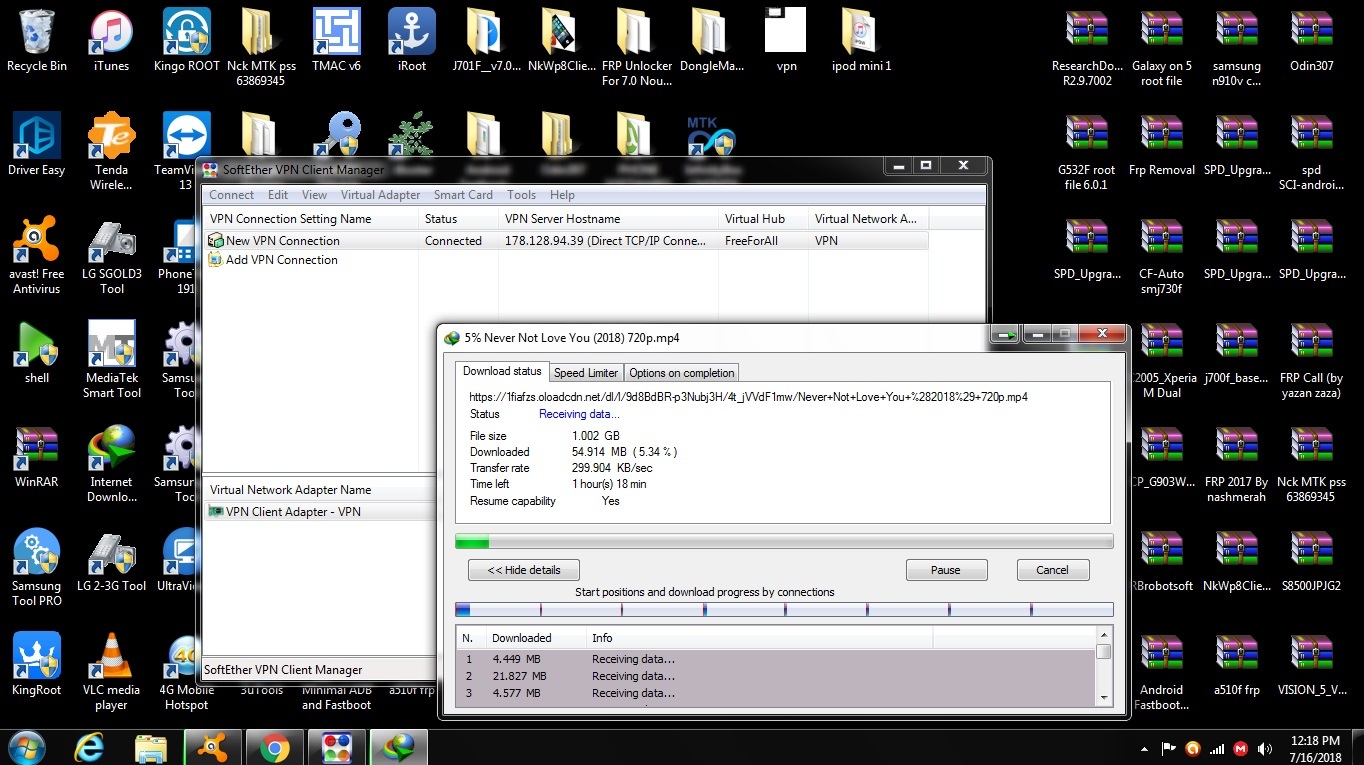Switch to the Speed Limiter tab
Image resolution: width=1364 pixels, height=765 pixels.
(x=586, y=373)
